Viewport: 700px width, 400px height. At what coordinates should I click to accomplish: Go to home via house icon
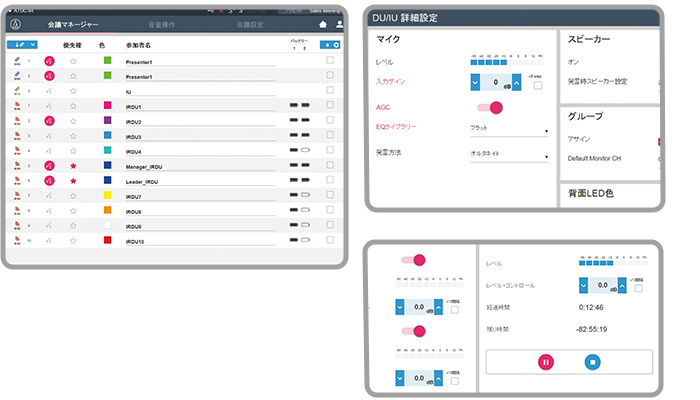(323, 25)
